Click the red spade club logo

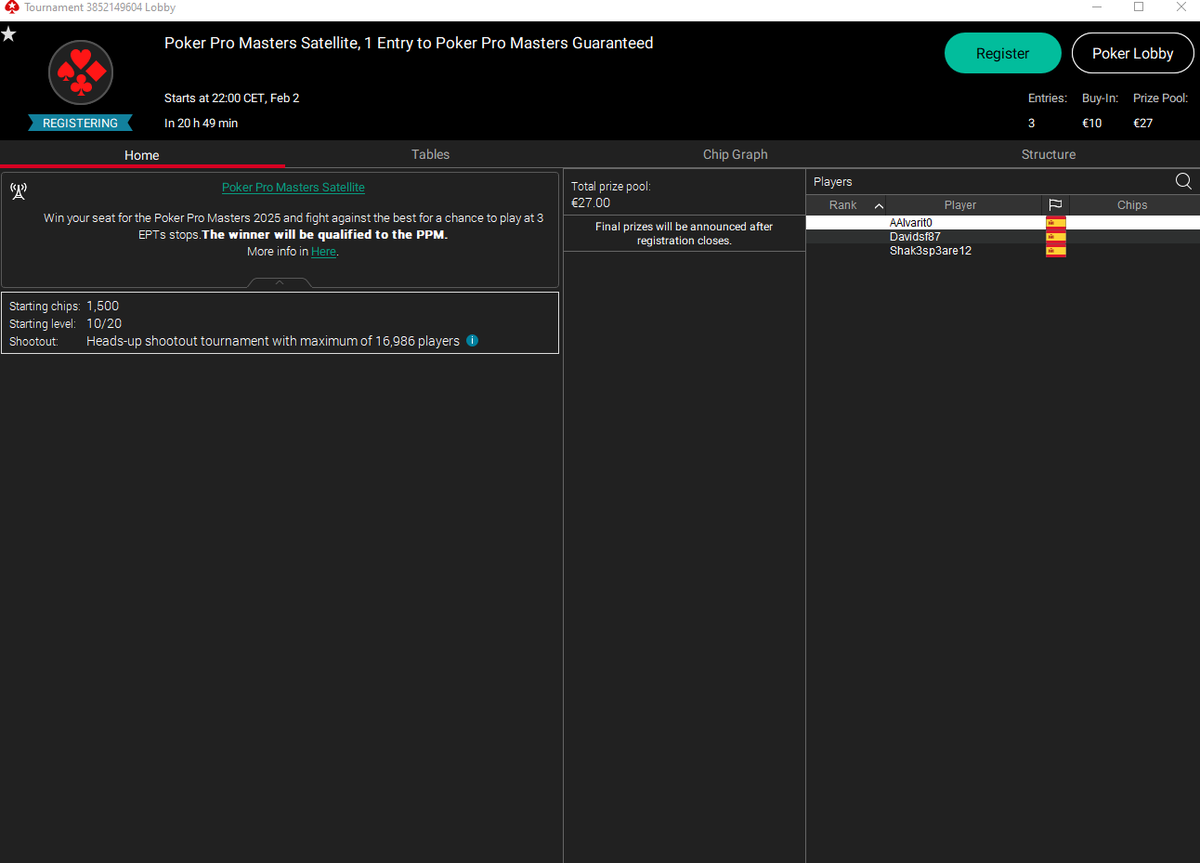point(81,72)
